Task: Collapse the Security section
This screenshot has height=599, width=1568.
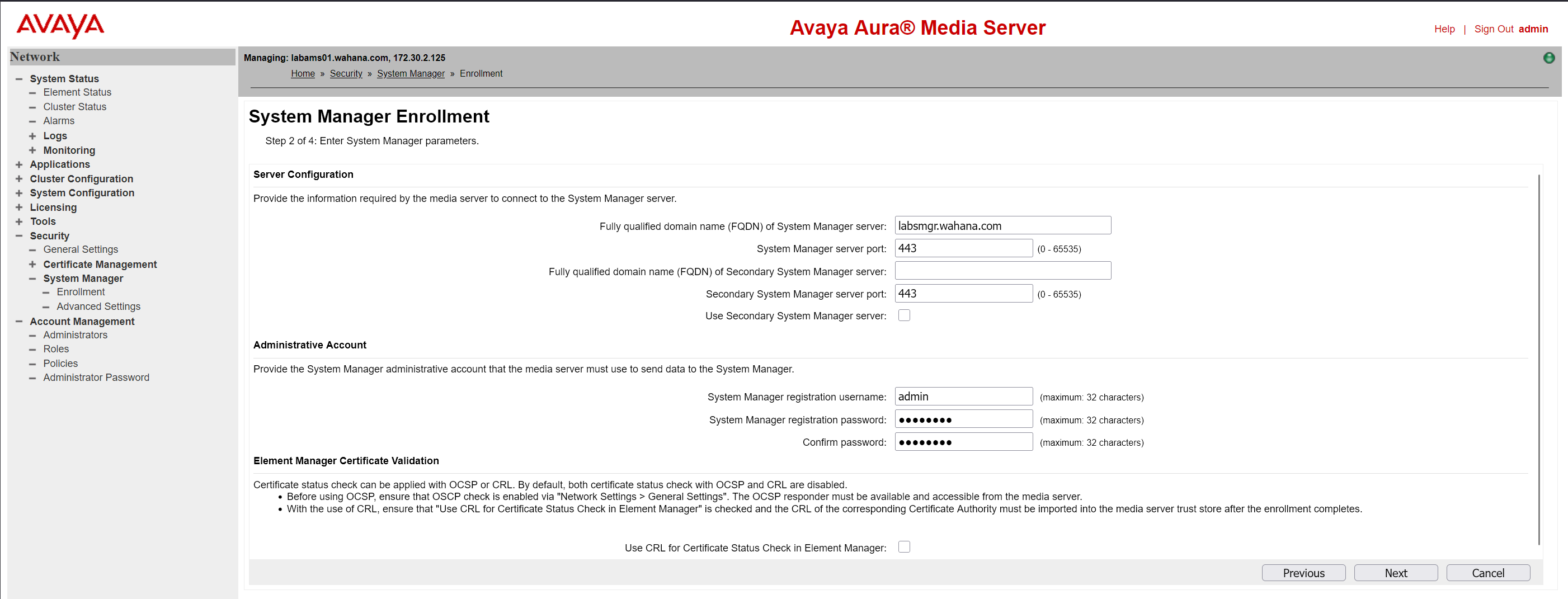Action: click(x=19, y=235)
